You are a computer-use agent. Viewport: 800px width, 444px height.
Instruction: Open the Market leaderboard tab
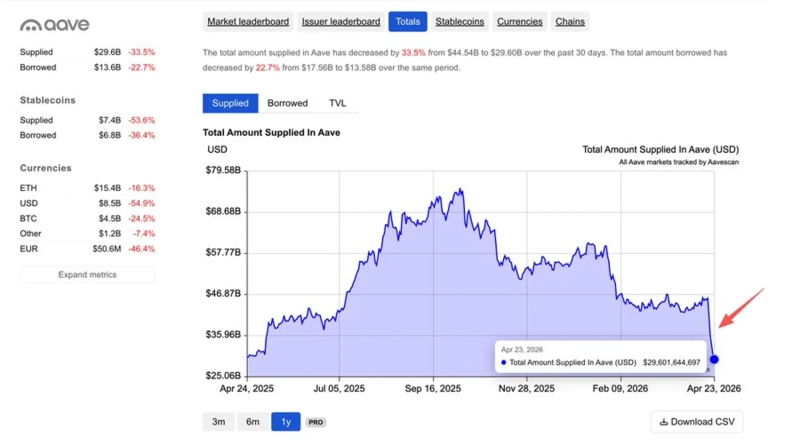(248, 21)
